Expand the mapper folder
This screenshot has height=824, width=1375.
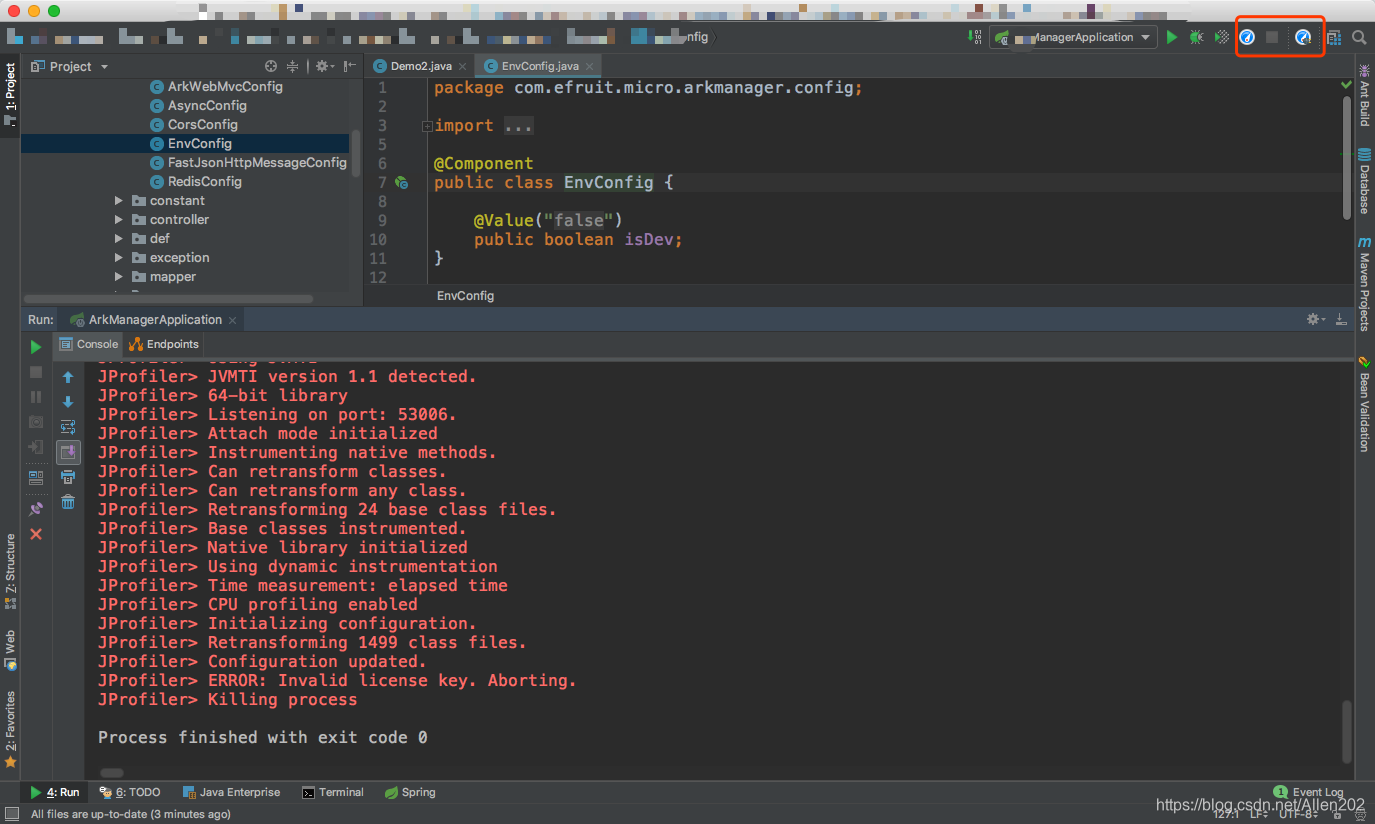(119, 277)
